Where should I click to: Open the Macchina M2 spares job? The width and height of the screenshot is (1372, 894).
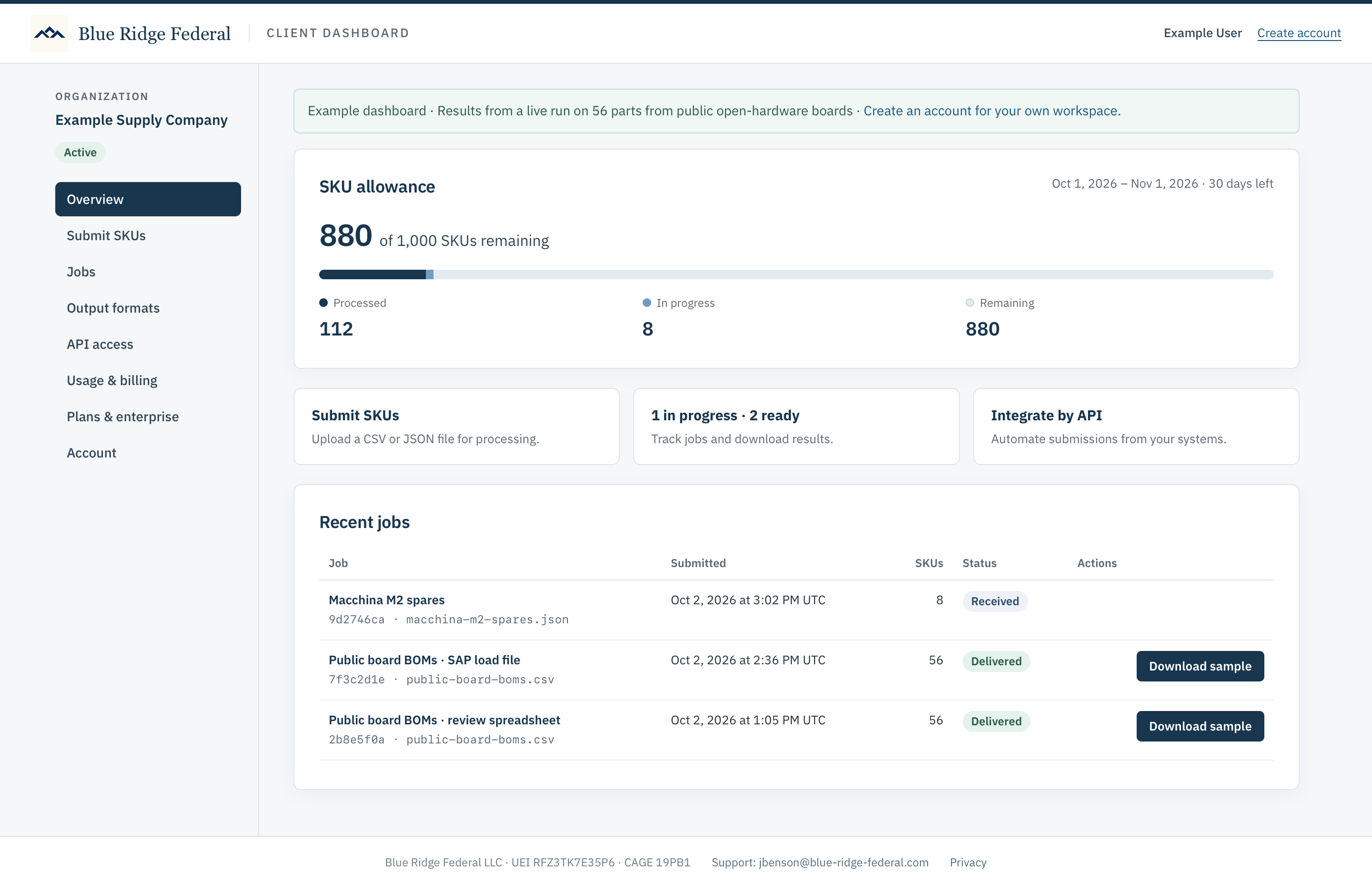[x=386, y=600]
